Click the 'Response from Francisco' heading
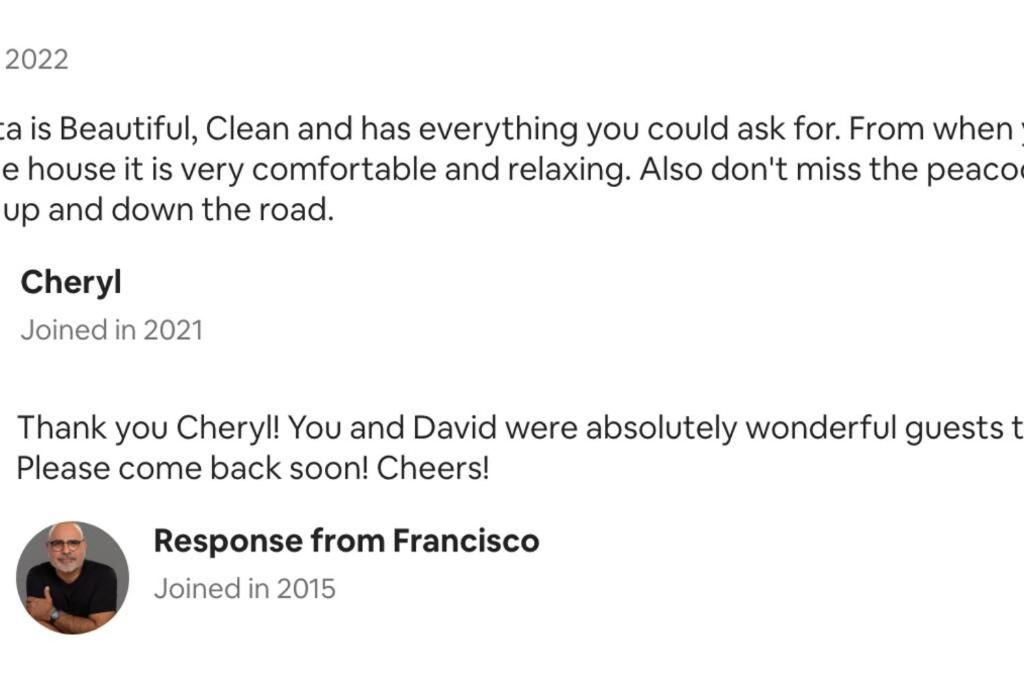Image resolution: width=1024 pixels, height=683 pixels. click(346, 541)
